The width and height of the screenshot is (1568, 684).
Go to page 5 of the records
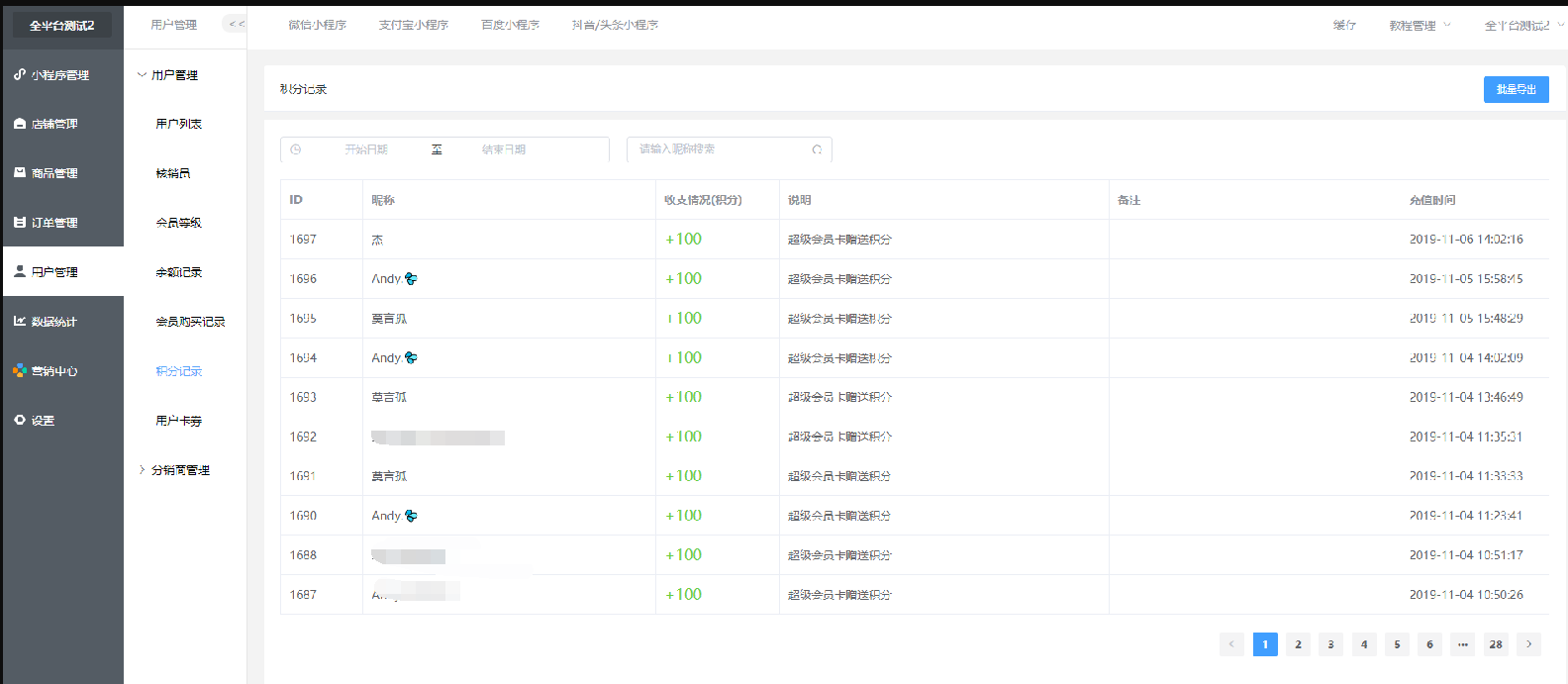[1397, 644]
